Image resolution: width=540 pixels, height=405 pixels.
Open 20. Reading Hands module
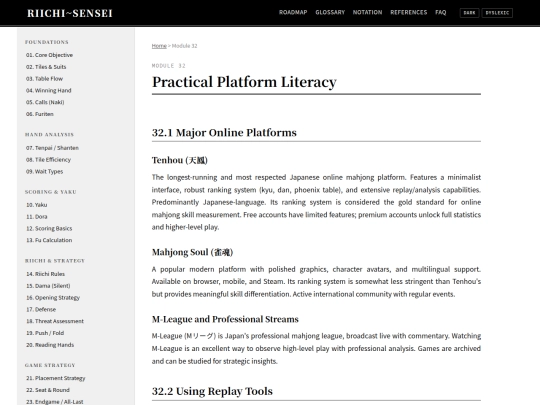coord(50,345)
